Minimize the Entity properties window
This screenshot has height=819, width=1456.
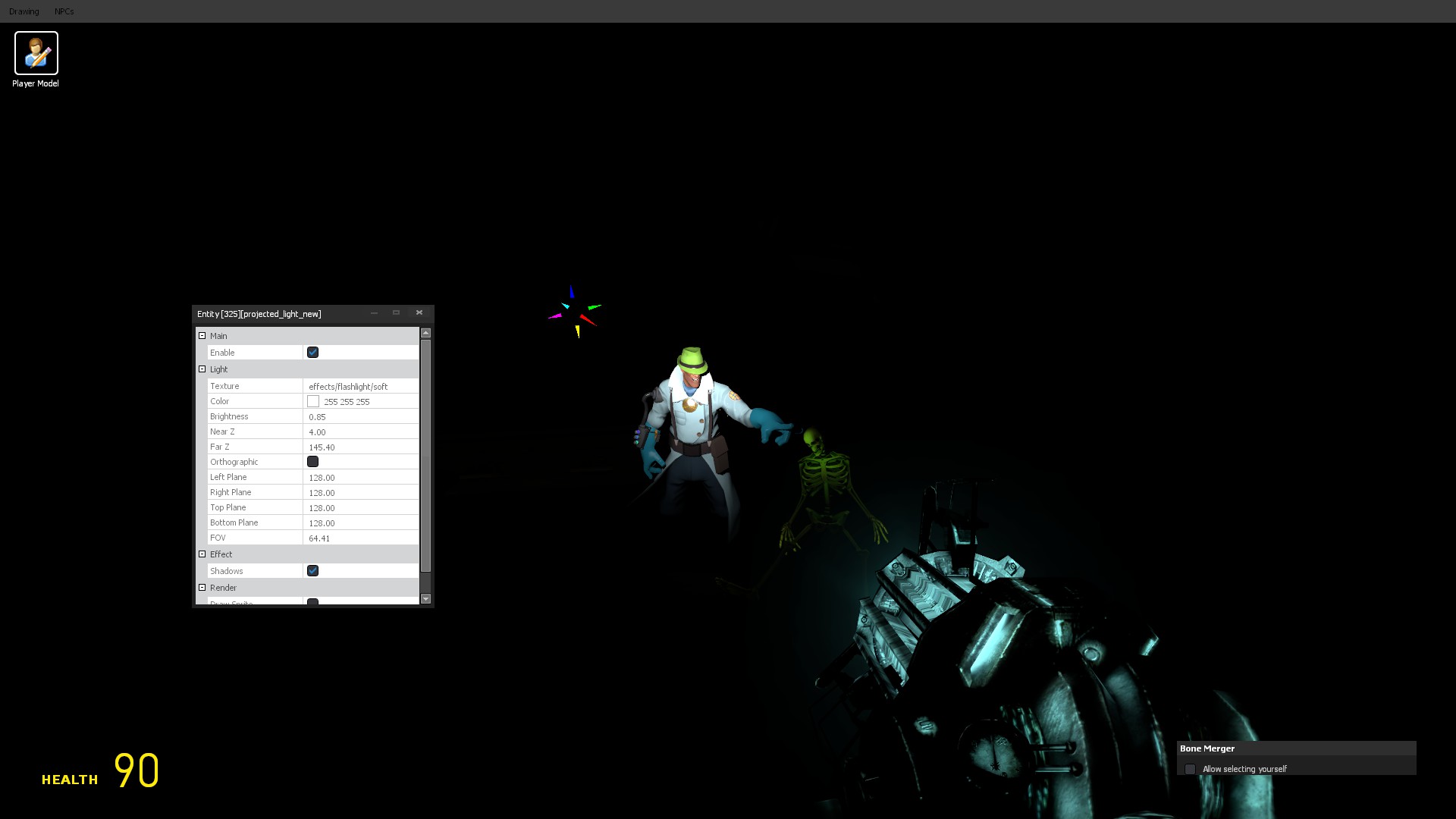point(374,313)
